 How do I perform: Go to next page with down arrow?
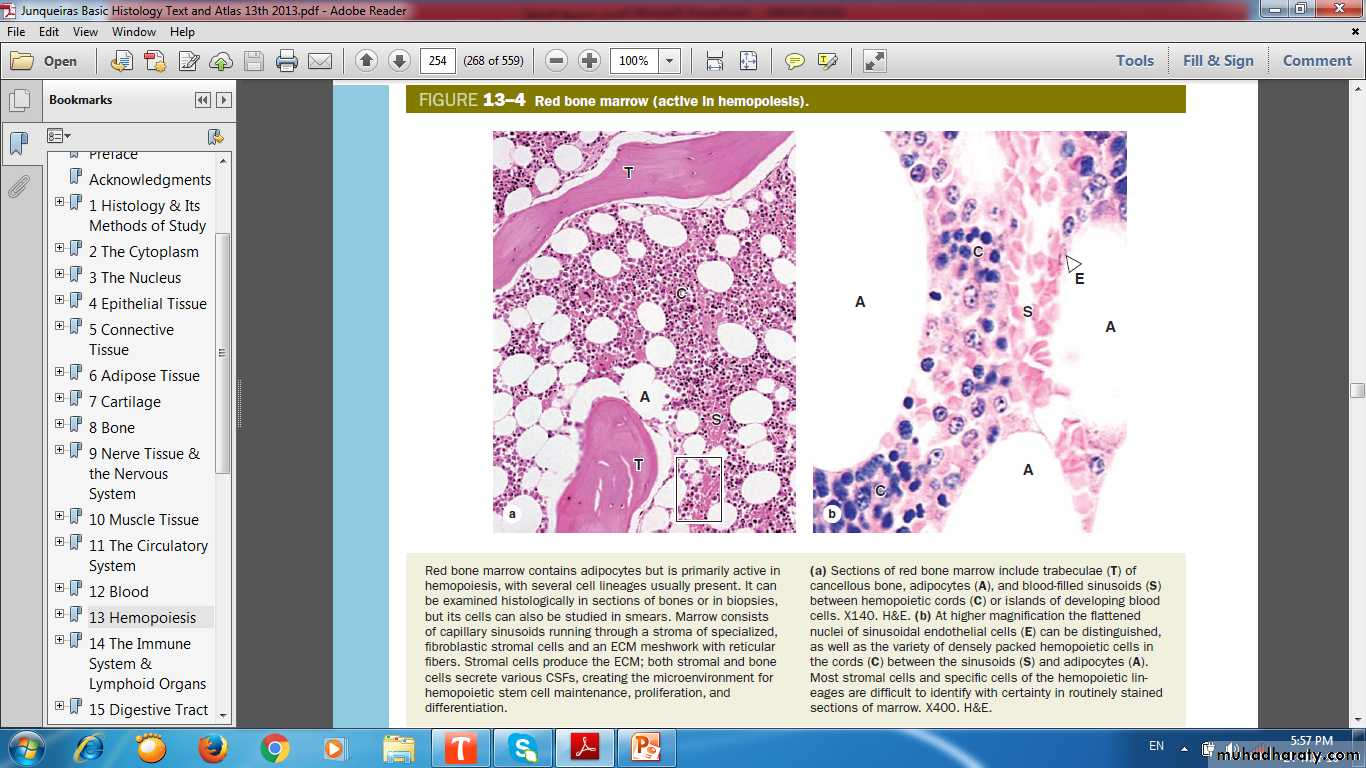399,61
